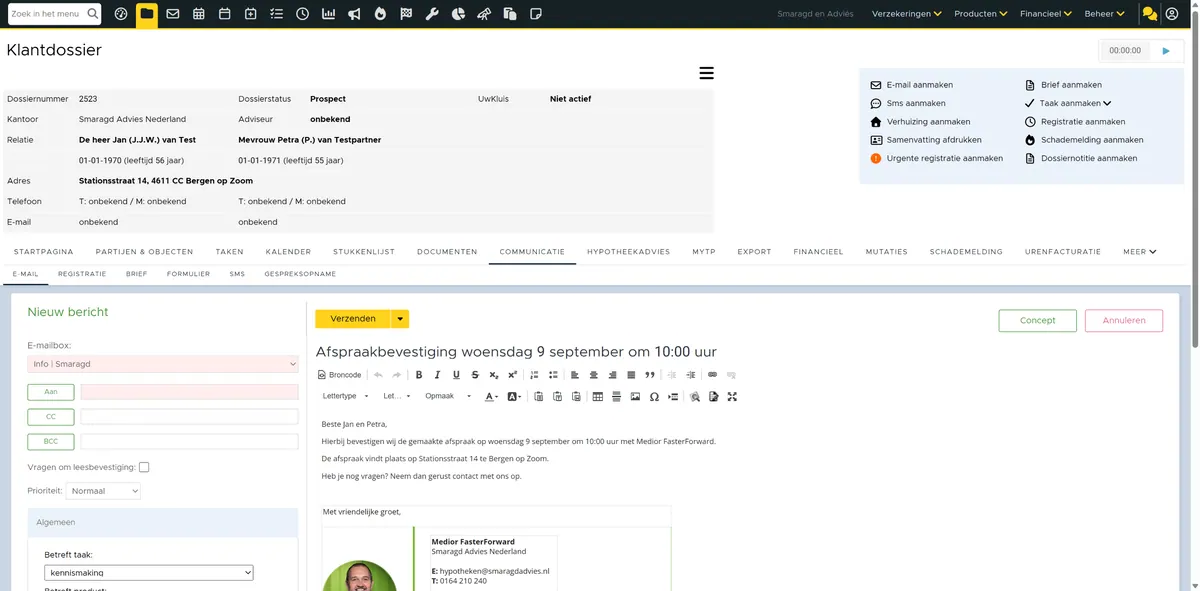Start the timer play button
The height and width of the screenshot is (591, 1200).
[1165, 50]
